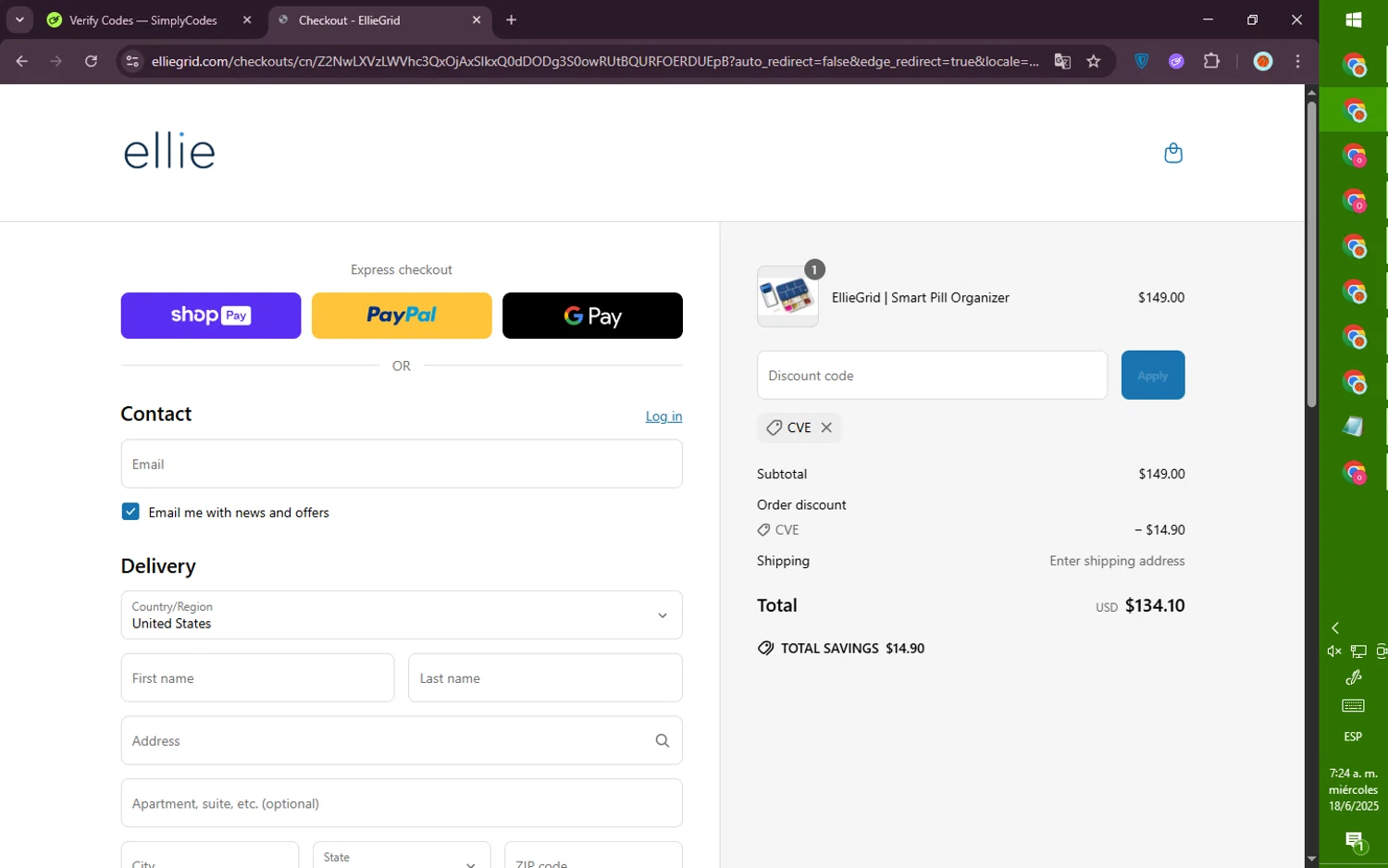Viewport: 1388px width, 868px height.
Task: Follow the Log in link
Action: 663,416
